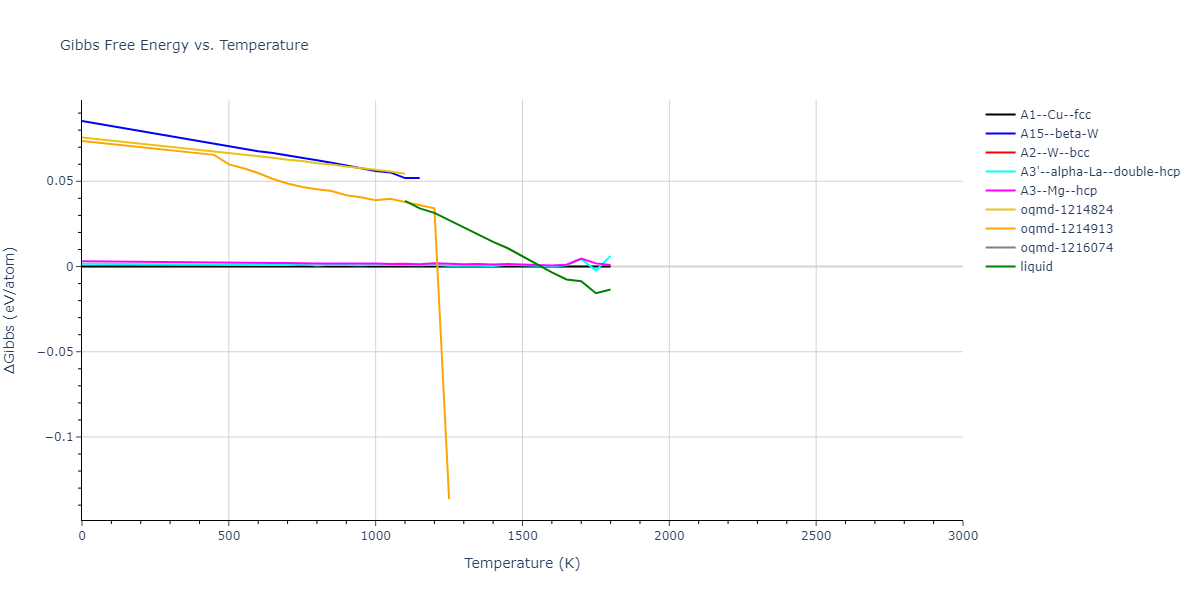Click the chart title 'Gibbs Free Energy vs. Temperature'
Image resolution: width=1200 pixels, height=600 pixels.
pos(184,45)
